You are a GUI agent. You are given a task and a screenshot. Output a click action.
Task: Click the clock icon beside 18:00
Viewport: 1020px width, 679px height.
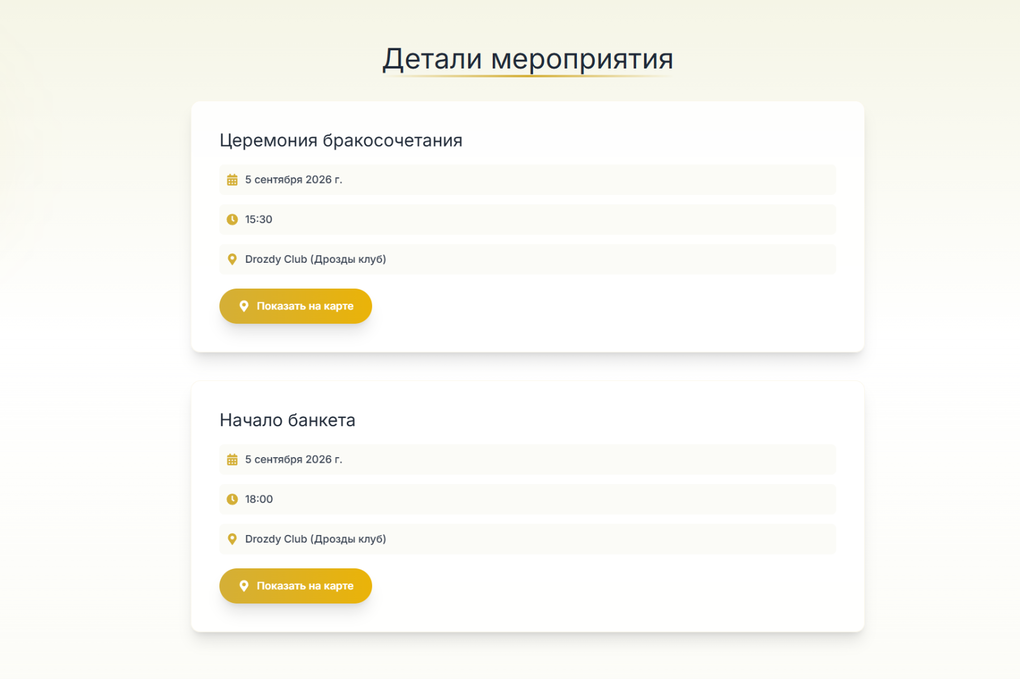point(232,499)
